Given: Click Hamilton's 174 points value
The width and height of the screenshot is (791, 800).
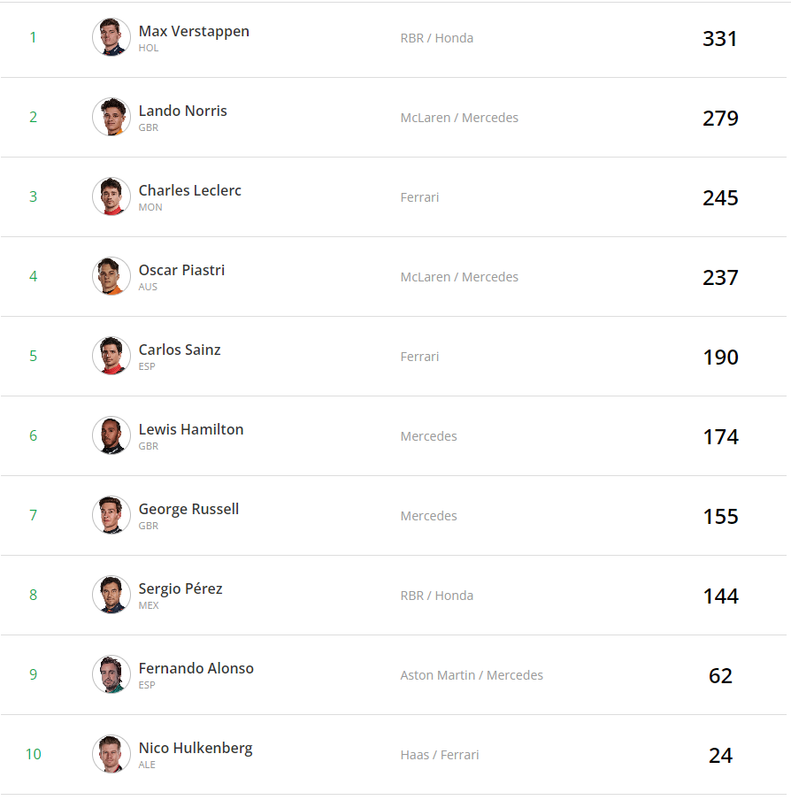Looking at the screenshot, I should tap(721, 437).
